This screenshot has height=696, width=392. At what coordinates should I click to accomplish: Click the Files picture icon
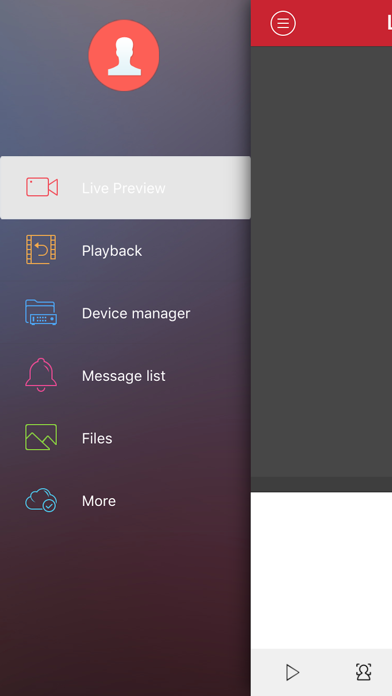pyautogui.click(x=41, y=437)
